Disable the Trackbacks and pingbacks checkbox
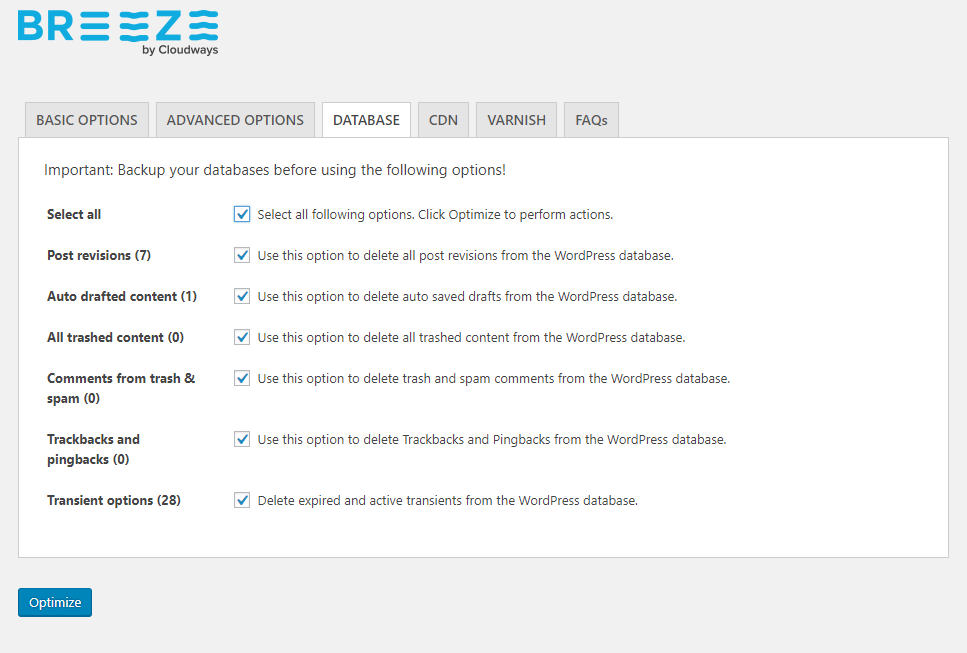 [x=242, y=439]
